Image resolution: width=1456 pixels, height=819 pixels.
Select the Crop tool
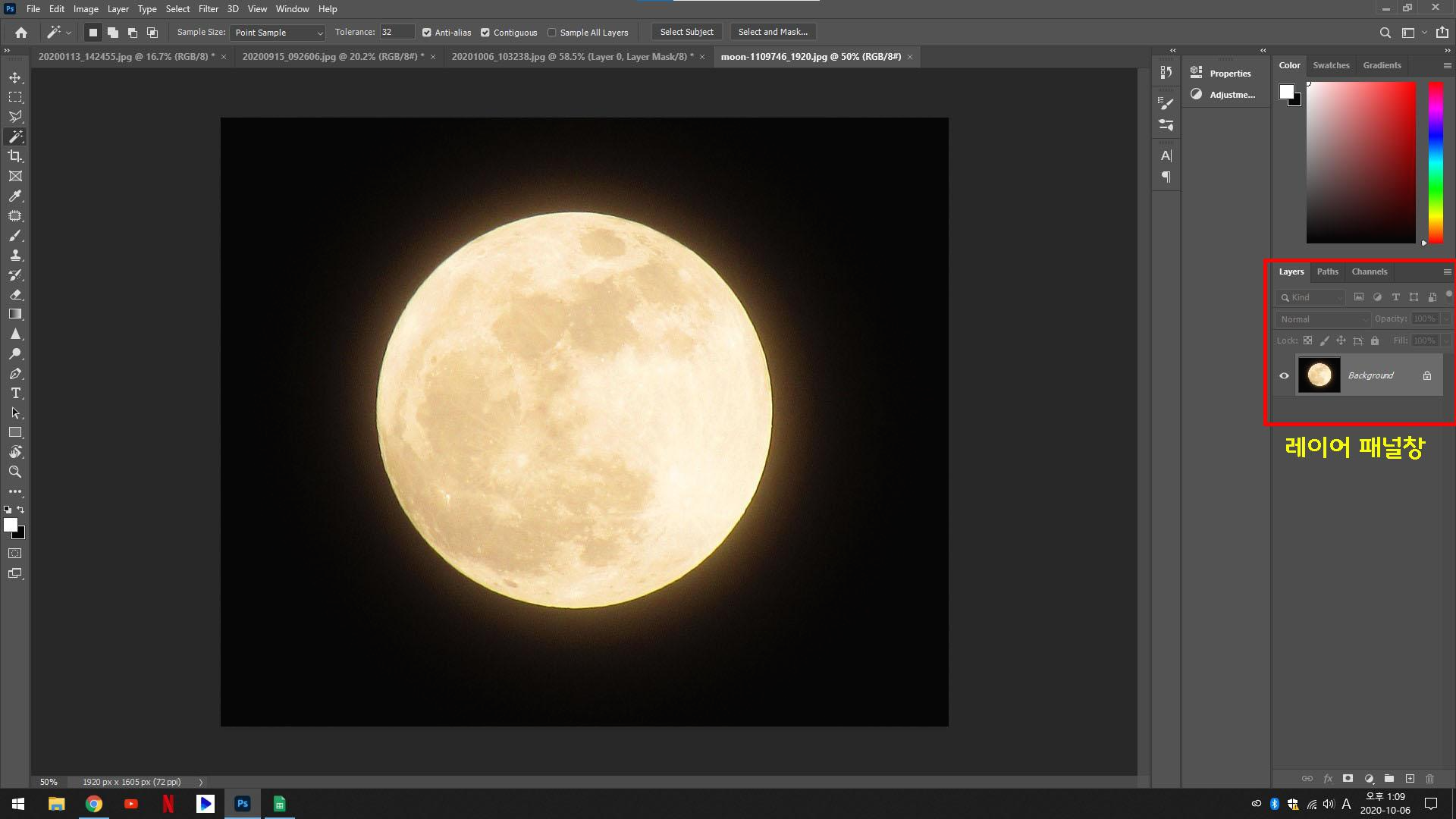click(x=15, y=156)
